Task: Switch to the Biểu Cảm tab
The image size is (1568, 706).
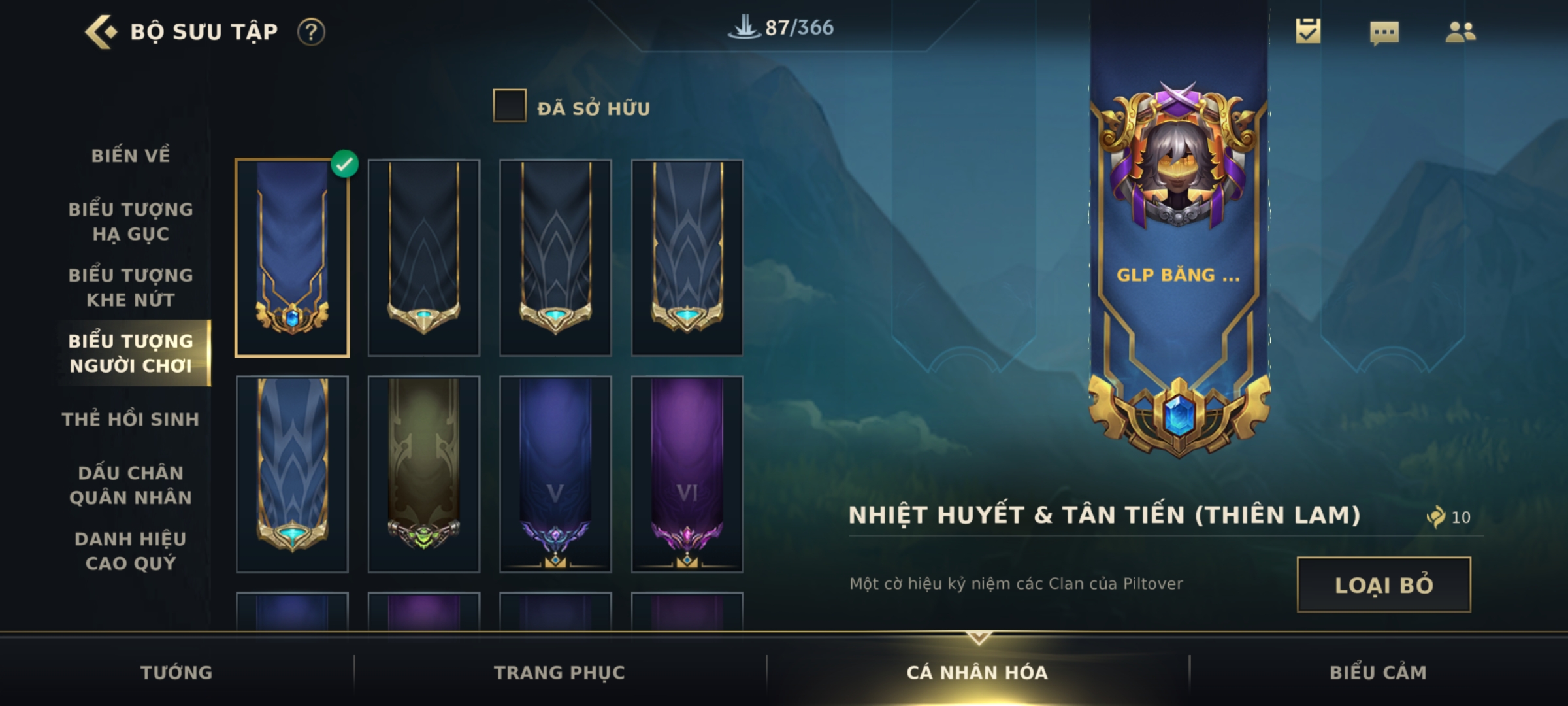Action: (1378, 672)
